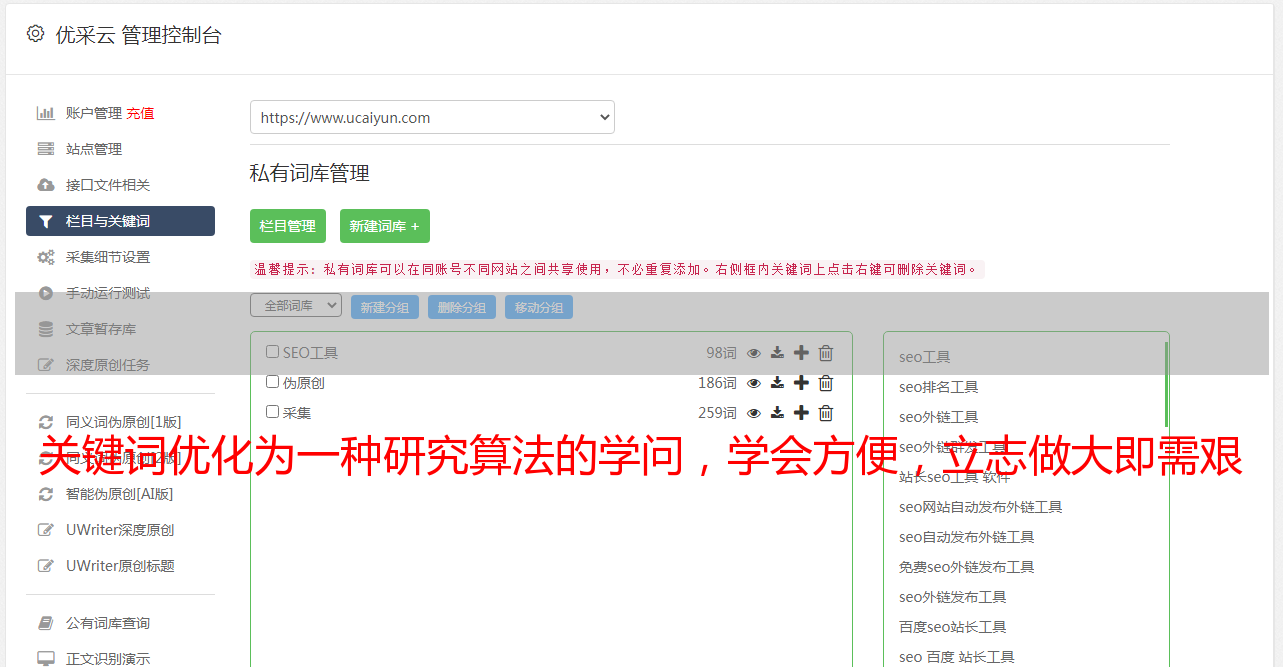The width and height of the screenshot is (1283, 667).
Task: Delete the 采集 library with trash icon
Action: (826, 413)
